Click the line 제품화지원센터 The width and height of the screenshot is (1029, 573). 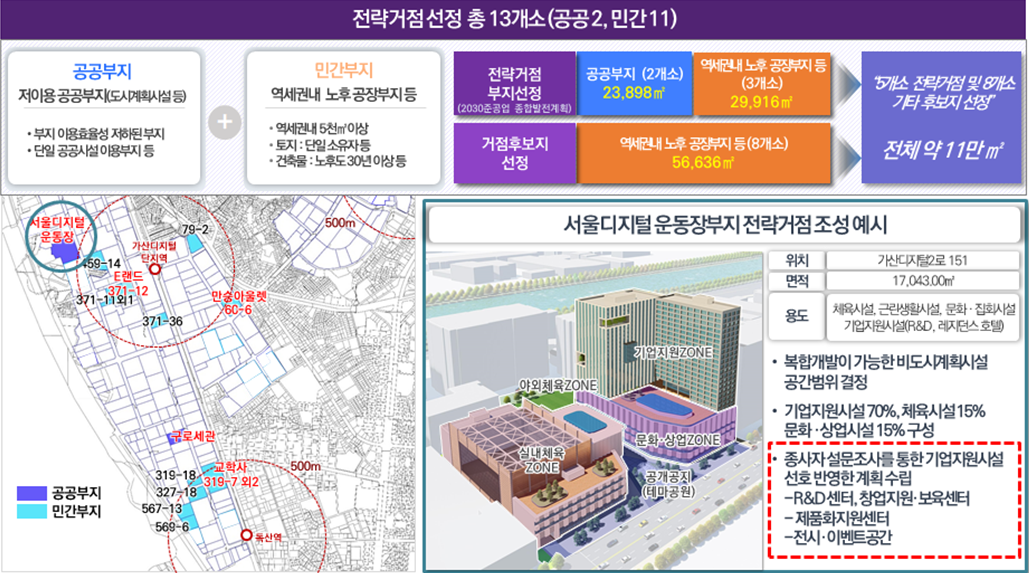coord(837,518)
